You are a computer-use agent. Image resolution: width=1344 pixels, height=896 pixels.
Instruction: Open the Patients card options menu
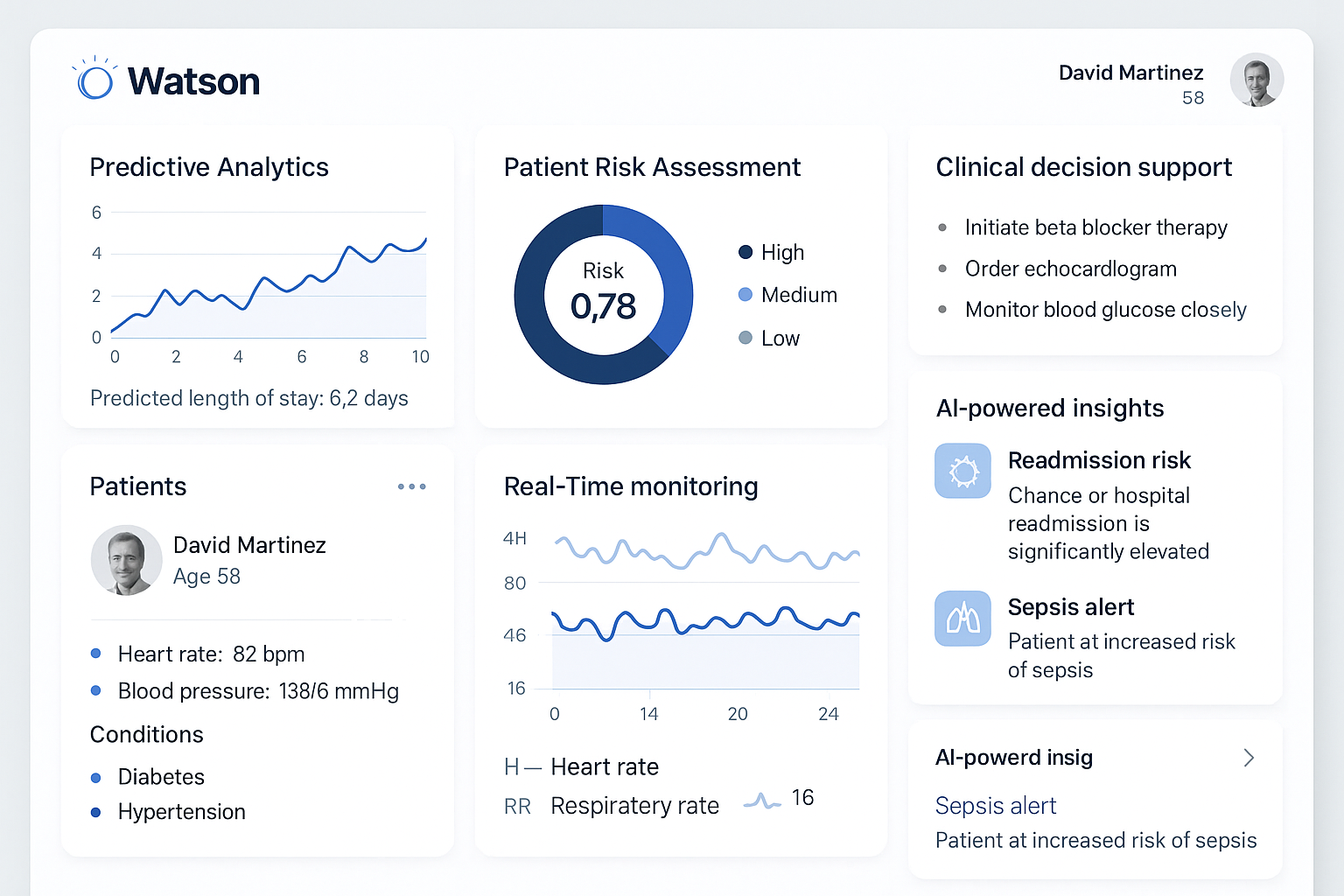pyautogui.click(x=411, y=486)
